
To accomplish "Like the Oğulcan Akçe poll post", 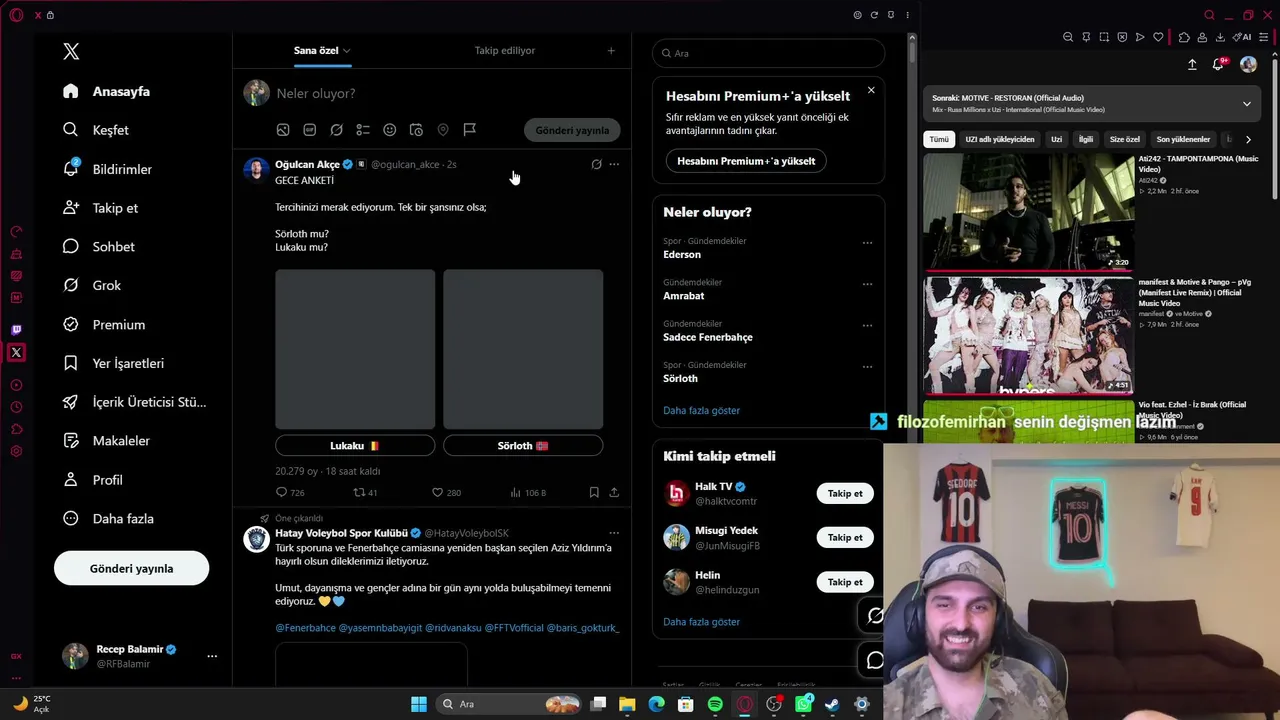I will tap(446, 492).
